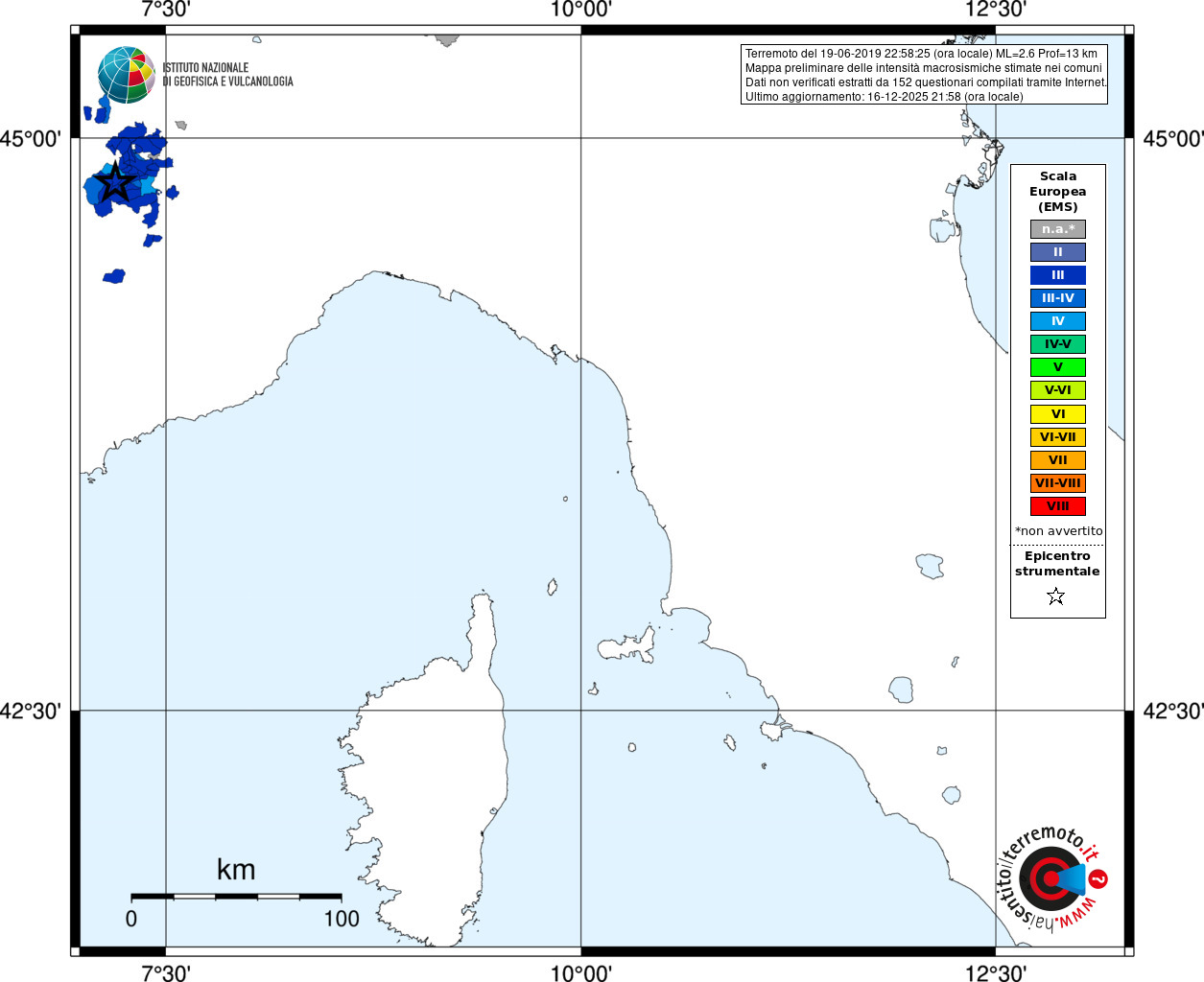Click the 'Mappa preliminare delle intensità' line
Image resolution: width=1204 pixels, height=982 pixels.
pos(924,68)
